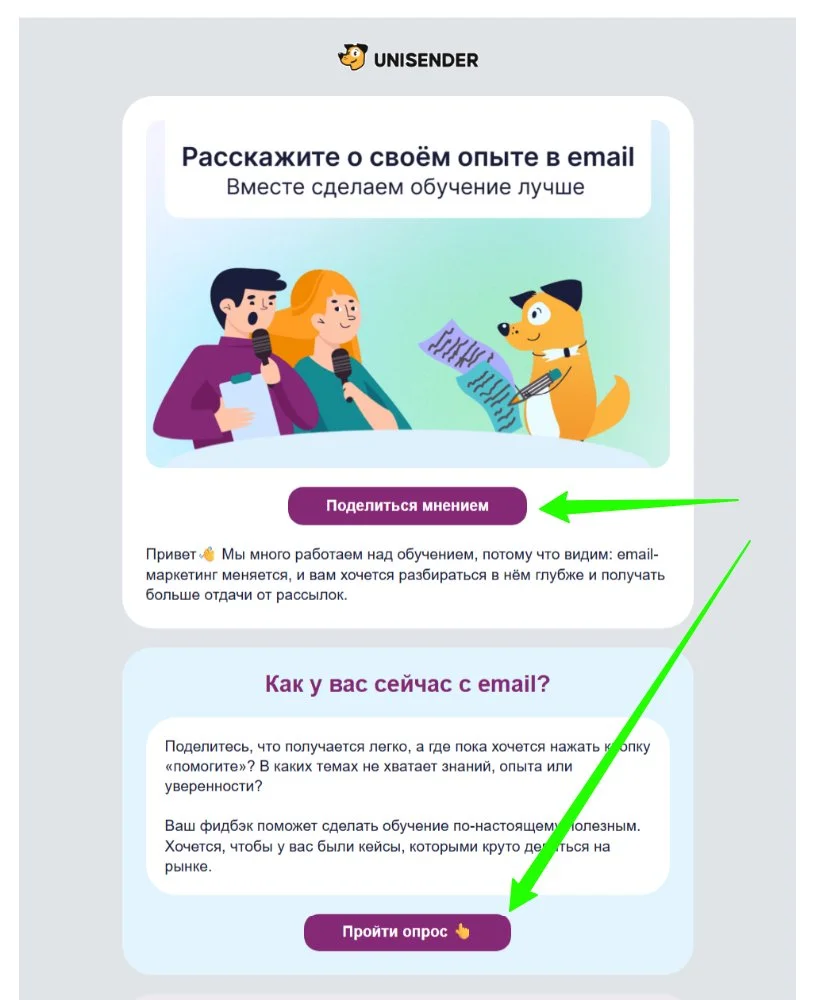Click the headline Расскажите о своём опыте в email
813x1000 pixels.
pos(407,157)
